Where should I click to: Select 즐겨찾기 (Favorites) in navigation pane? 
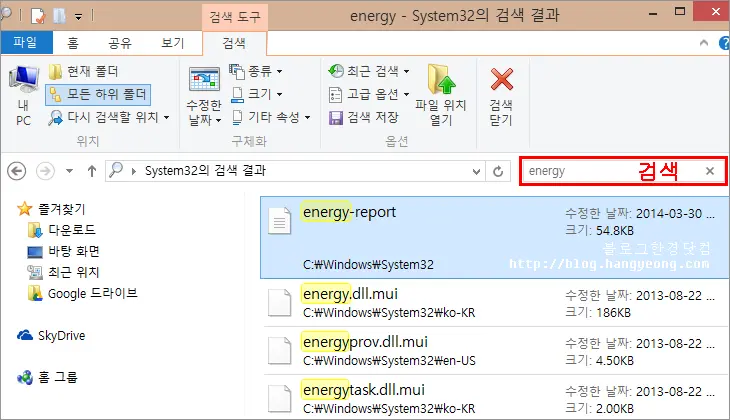coord(51,209)
